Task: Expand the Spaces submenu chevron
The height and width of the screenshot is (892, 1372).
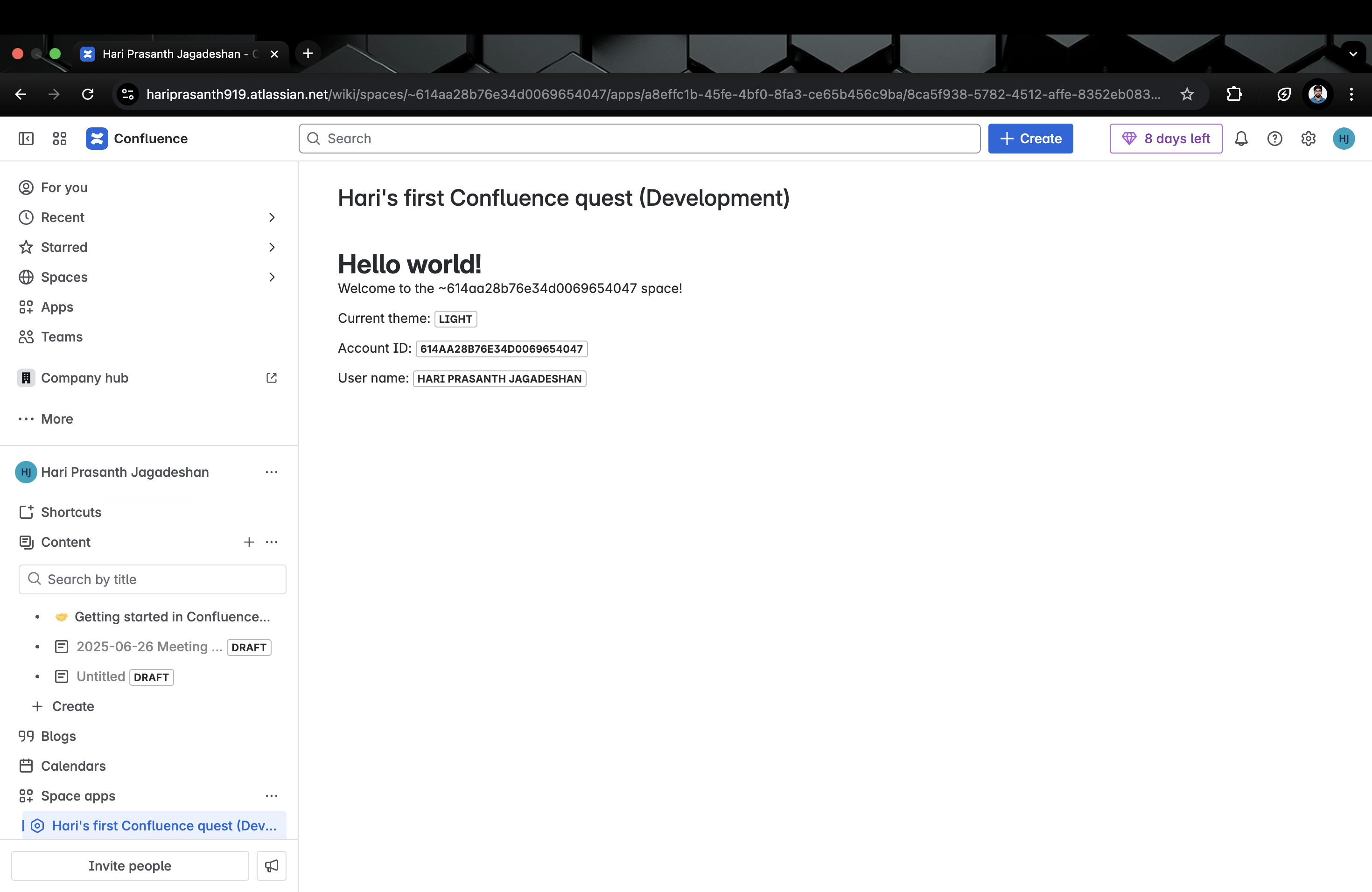Action: tap(272, 277)
